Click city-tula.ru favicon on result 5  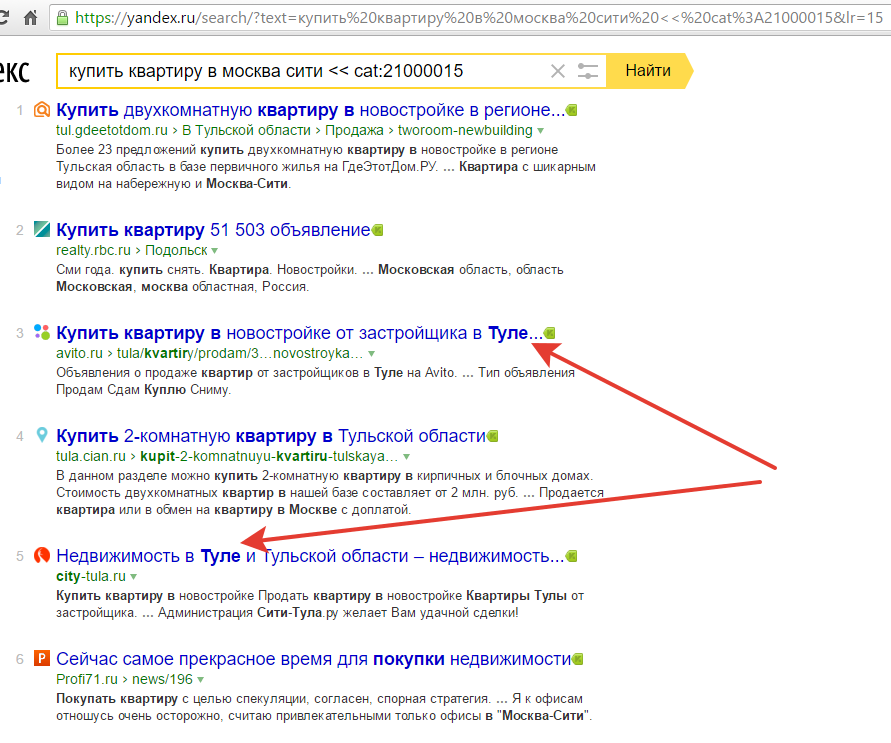[41, 555]
